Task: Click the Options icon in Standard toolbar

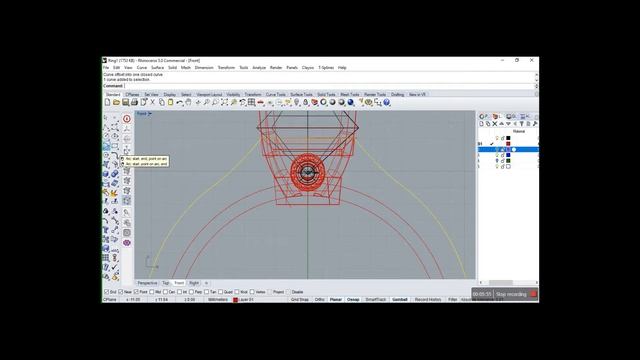Action: (369, 102)
